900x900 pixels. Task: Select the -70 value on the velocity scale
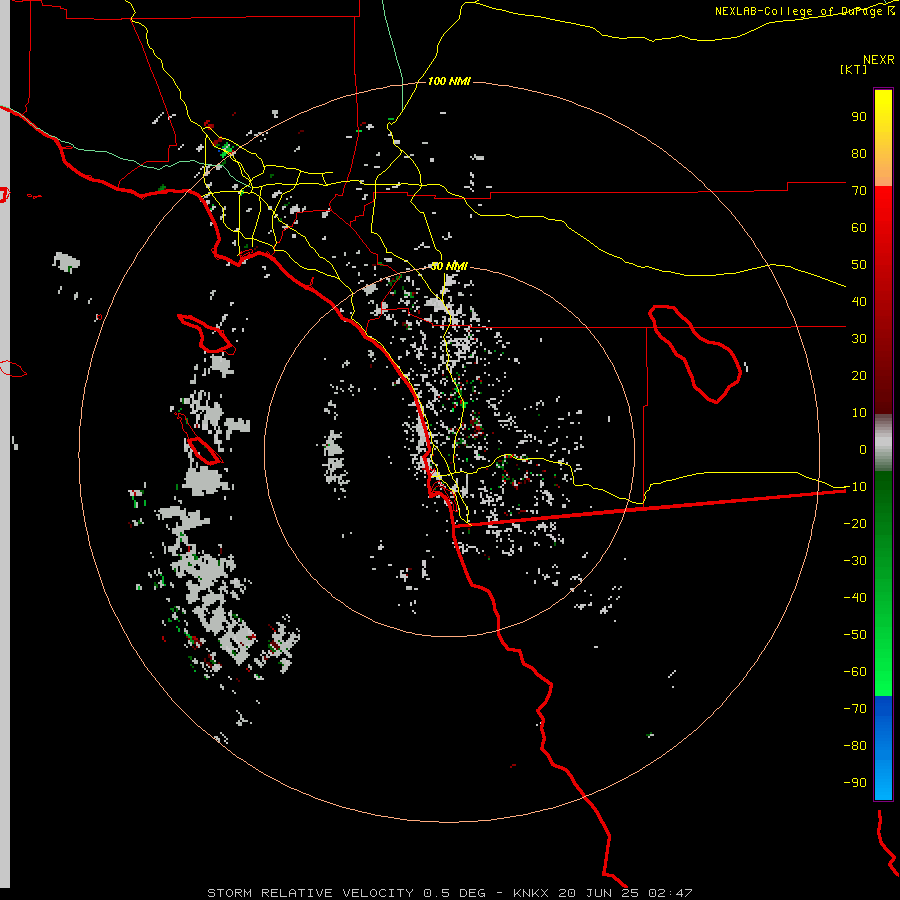click(855, 709)
